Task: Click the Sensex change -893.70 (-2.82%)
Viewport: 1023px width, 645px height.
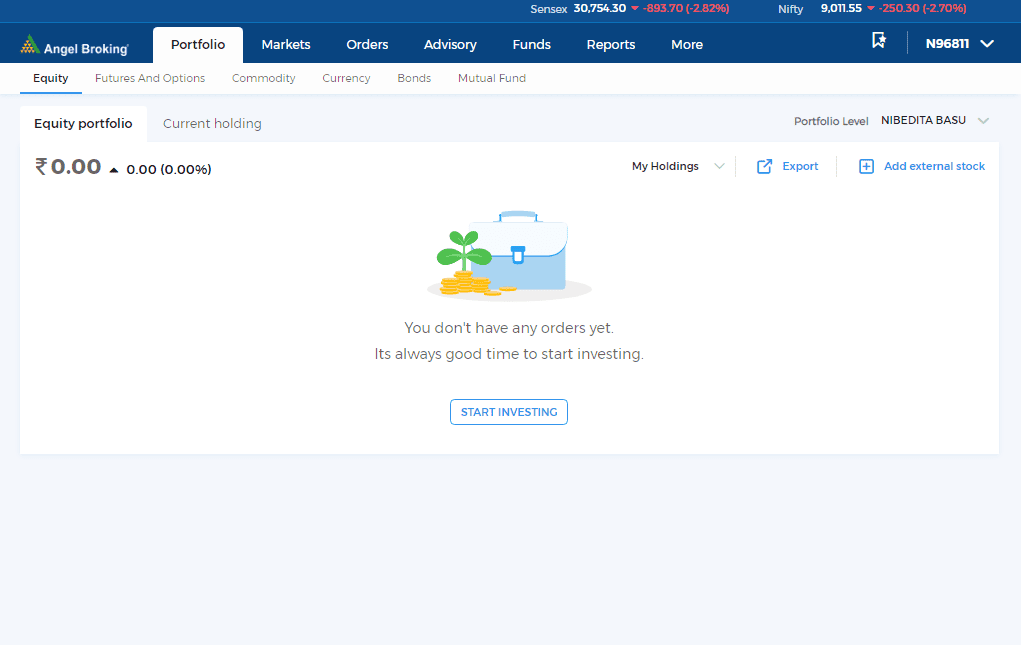Action: pos(686,8)
